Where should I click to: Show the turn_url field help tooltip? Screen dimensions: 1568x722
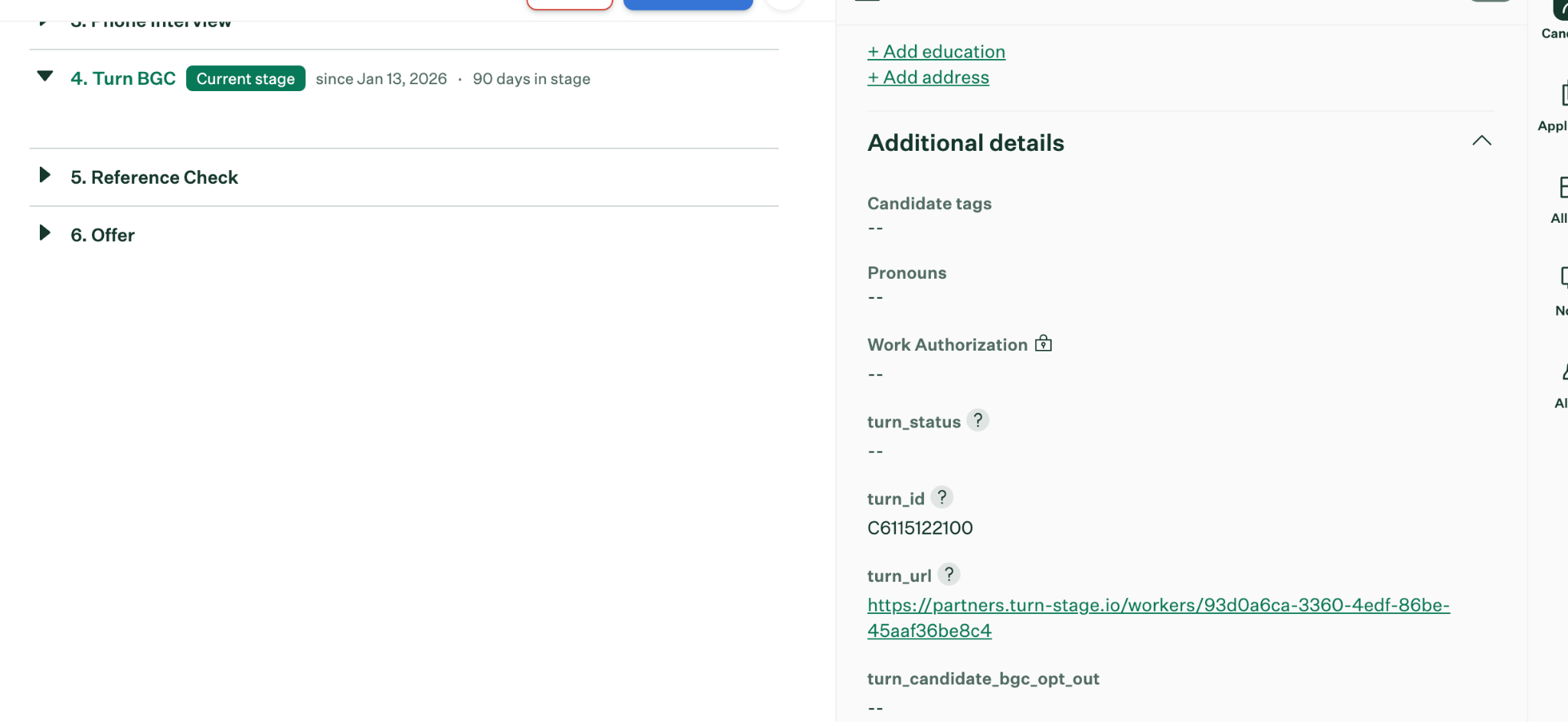[x=949, y=574]
